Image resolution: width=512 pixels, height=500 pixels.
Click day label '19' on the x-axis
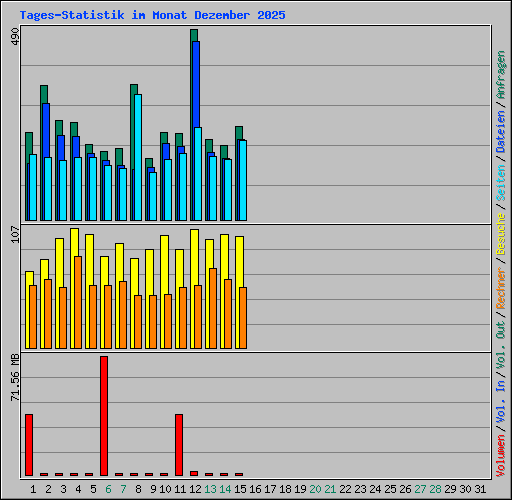(300, 489)
